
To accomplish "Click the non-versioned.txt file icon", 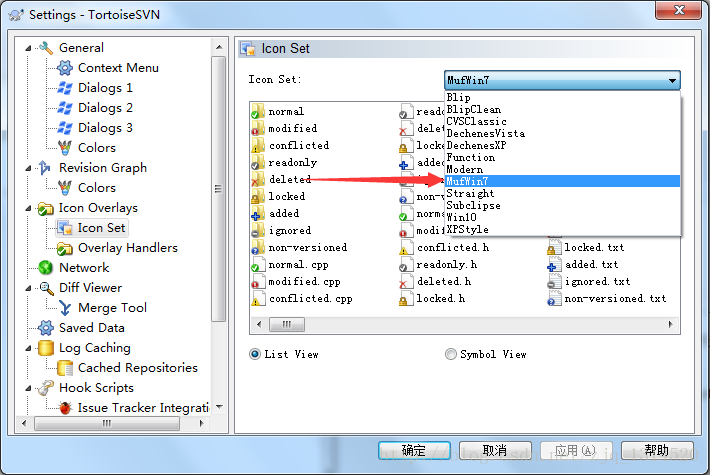I will [x=554, y=298].
